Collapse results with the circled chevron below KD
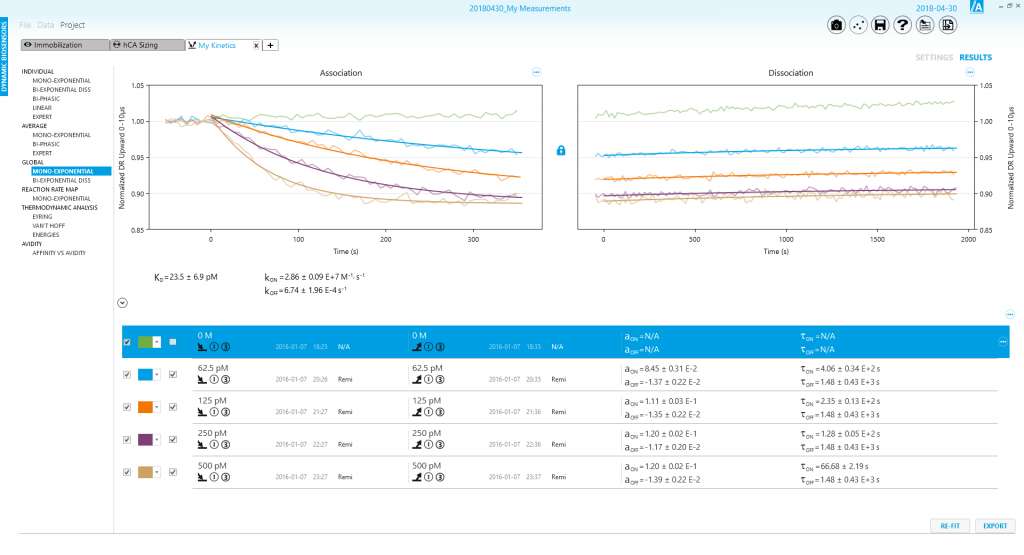The image size is (1024, 555). coord(122,301)
